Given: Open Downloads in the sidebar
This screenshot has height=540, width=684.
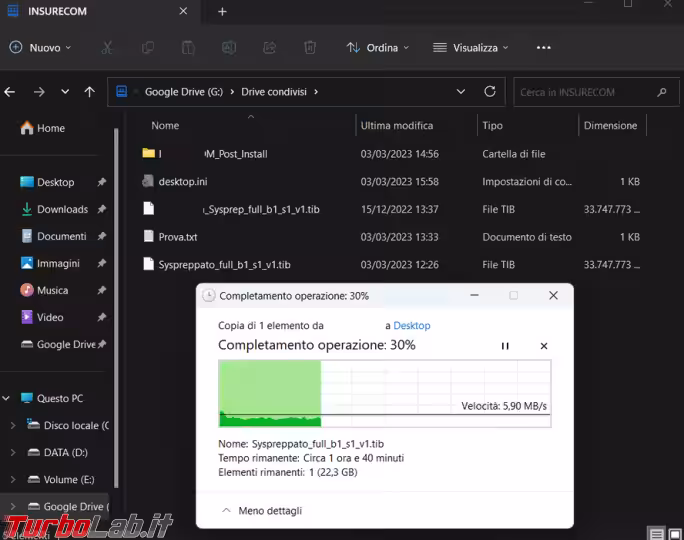Looking at the screenshot, I should pyautogui.click(x=62, y=209).
